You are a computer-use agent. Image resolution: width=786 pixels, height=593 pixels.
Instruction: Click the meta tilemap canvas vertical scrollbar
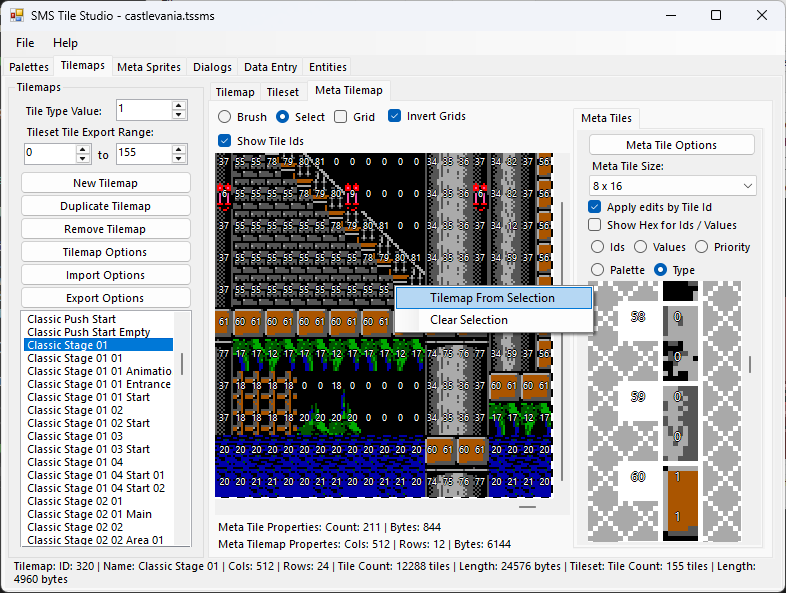[x=562, y=341]
